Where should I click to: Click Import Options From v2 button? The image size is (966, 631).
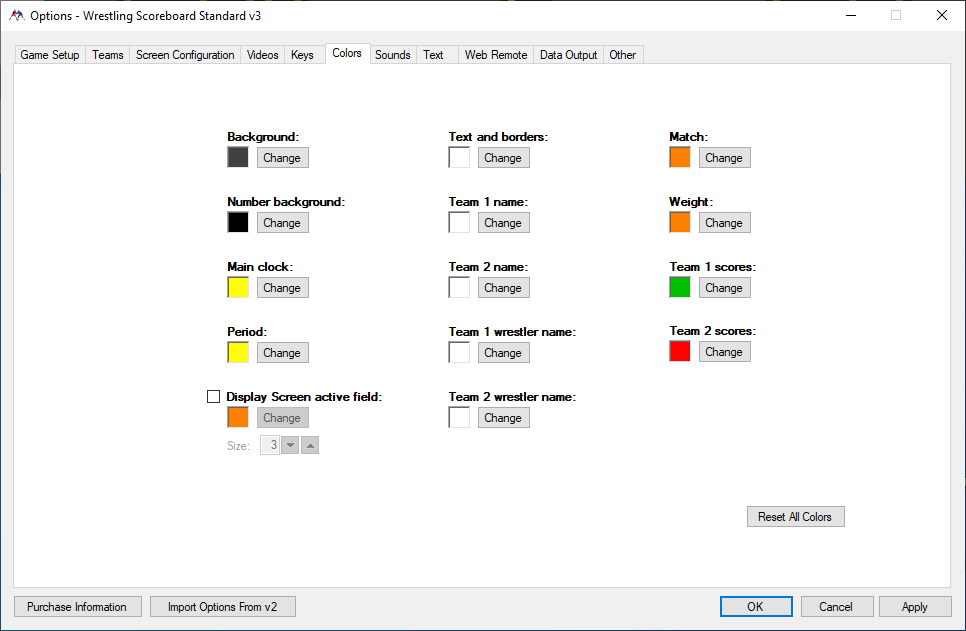223,607
